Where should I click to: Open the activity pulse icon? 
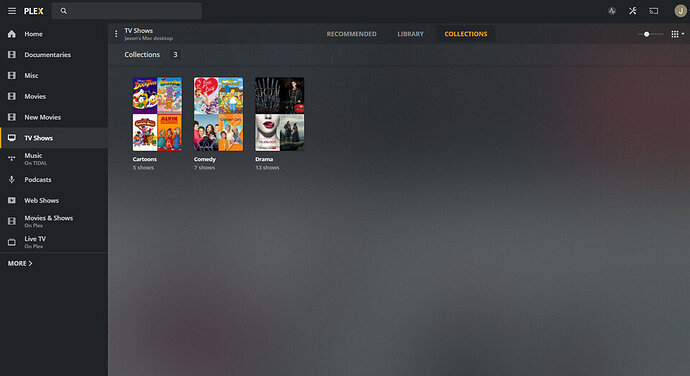pos(612,11)
